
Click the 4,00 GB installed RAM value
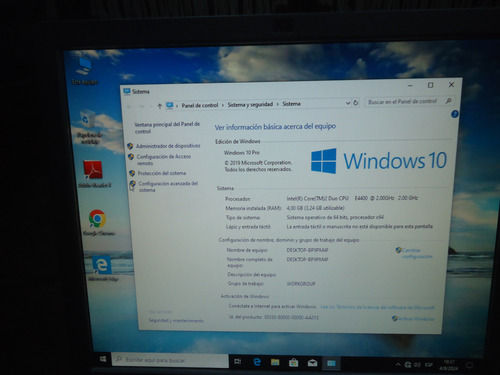tap(315, 208)
